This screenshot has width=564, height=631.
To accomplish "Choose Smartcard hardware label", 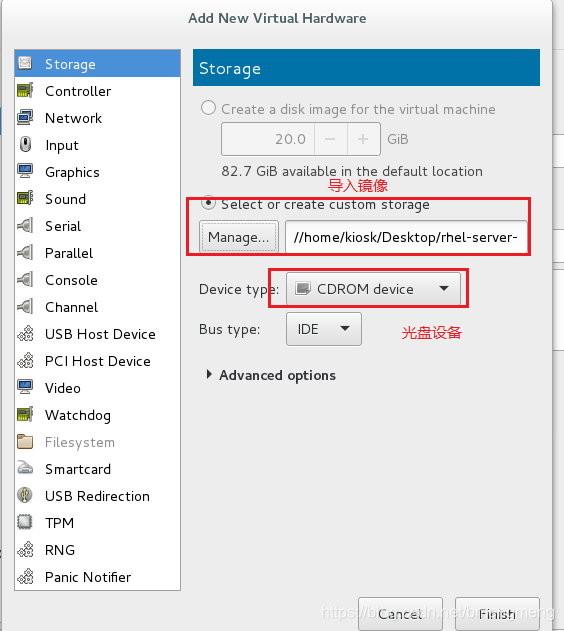I will (x=78, y=469).
